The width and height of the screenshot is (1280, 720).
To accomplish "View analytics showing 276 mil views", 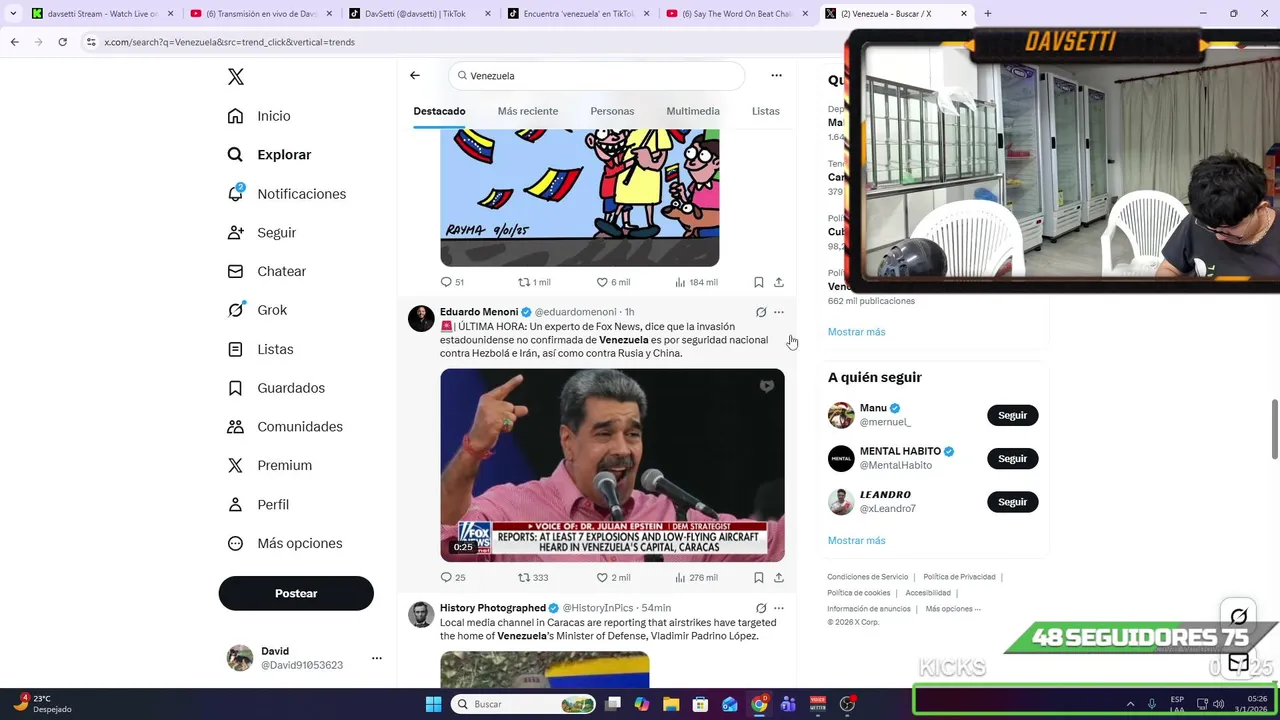I will coord(696,577).
